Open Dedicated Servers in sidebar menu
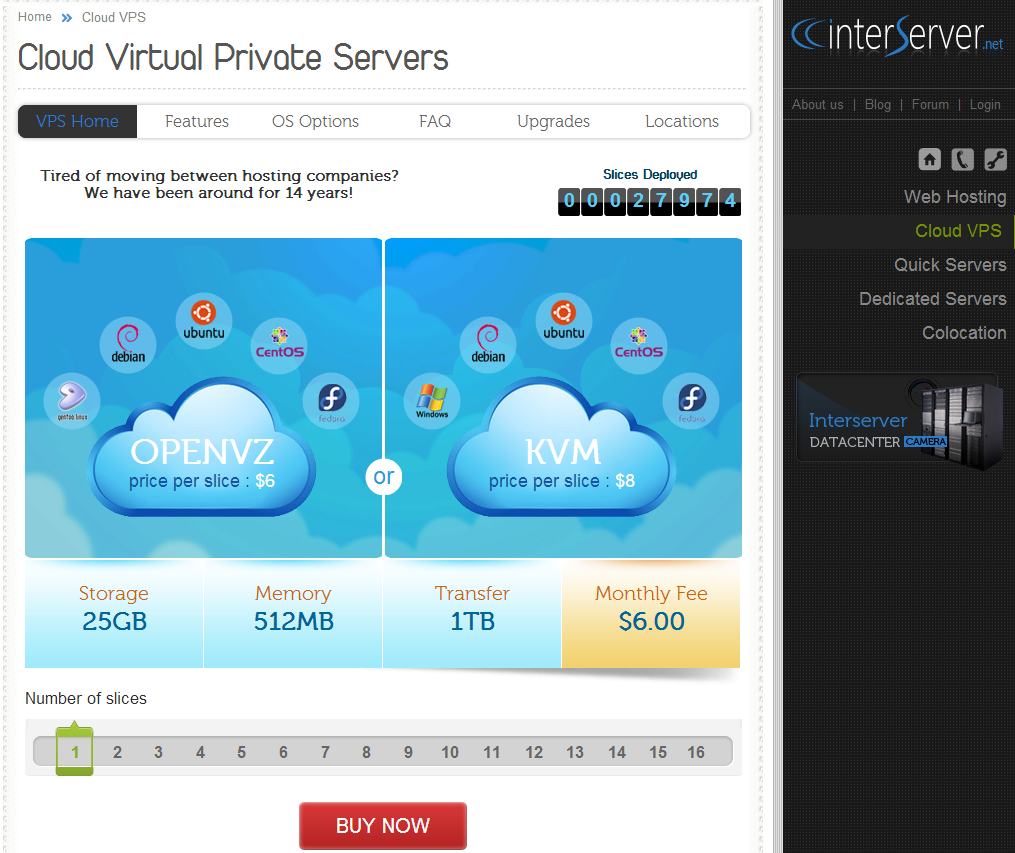This screenshot has width=1015, height=853. coord(932,299)
